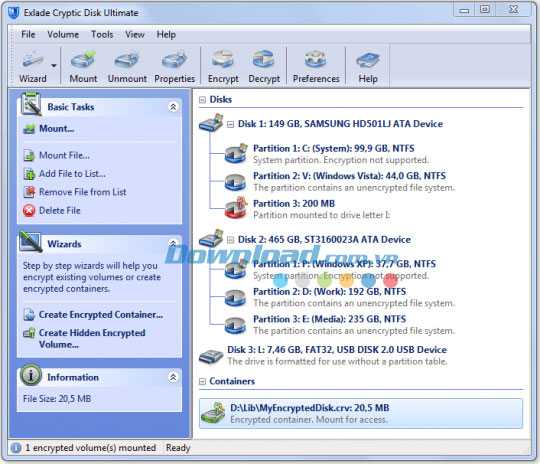Click '1 encrypted volume(s) mounted' status text
This screenshot has height=464, width=540.
point(91,448)
